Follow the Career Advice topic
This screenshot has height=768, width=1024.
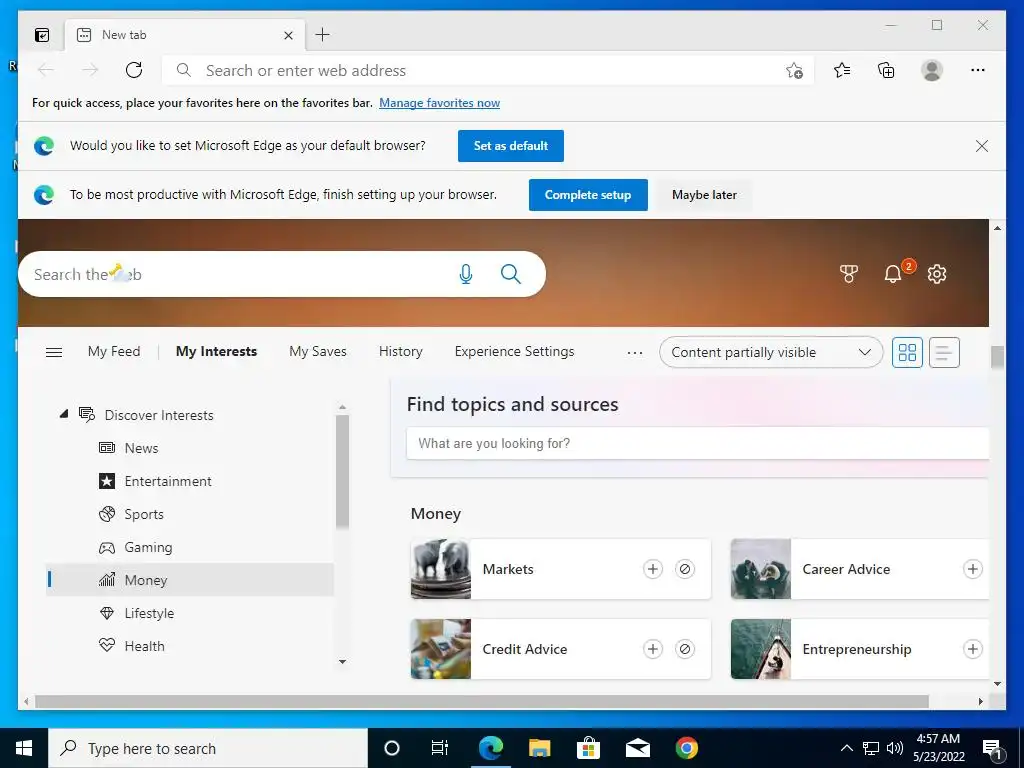point(972,569)
